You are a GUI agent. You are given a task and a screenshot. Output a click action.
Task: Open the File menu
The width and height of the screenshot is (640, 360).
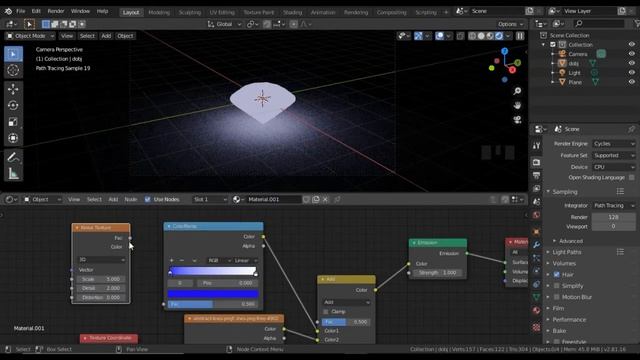click(x=20, y=11)
